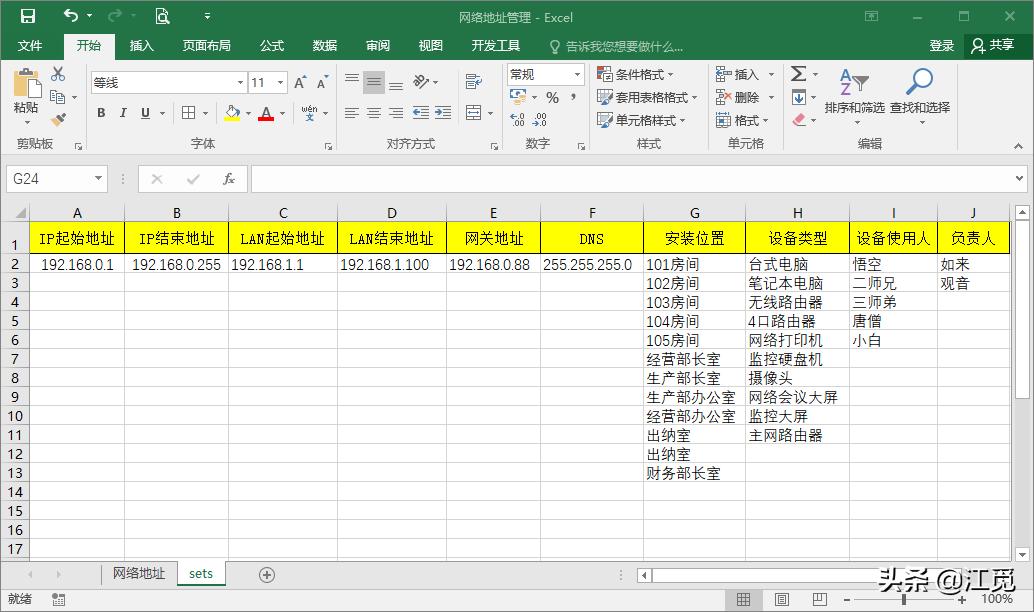Click the Cut scissors icon
The image size is (1034, 612).
(x=58, y=74)
